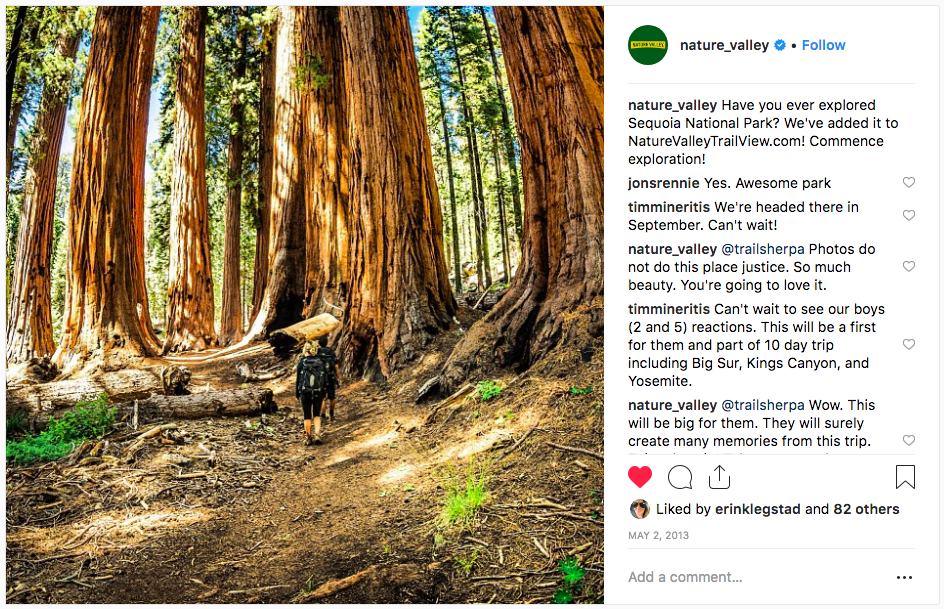This screenshot has height=609, width=944.
Task: Open erinklegstad's small avatar by likes
Action: tap(639, 509)
